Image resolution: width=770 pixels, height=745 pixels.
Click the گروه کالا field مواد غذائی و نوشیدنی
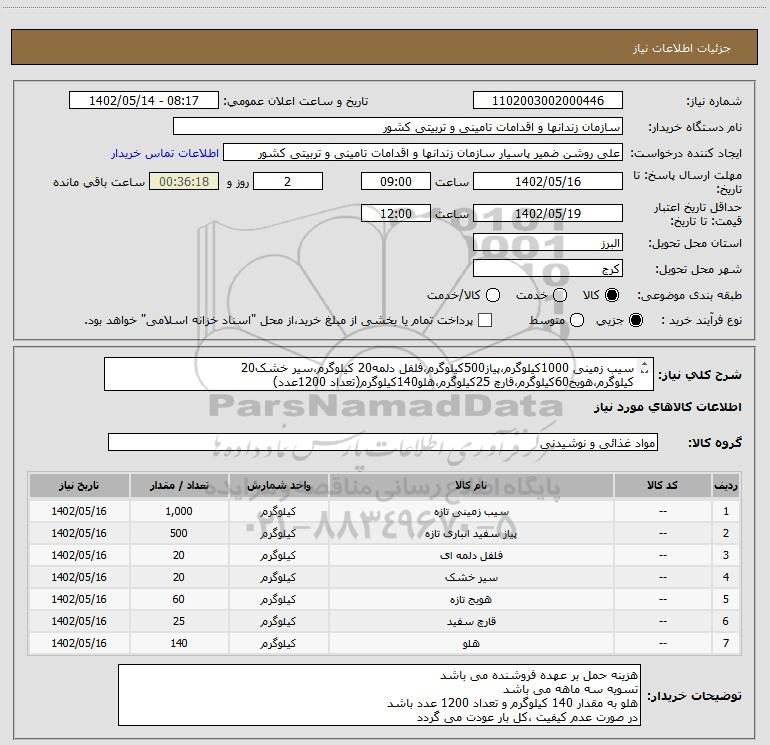click(x=383, y=442)
